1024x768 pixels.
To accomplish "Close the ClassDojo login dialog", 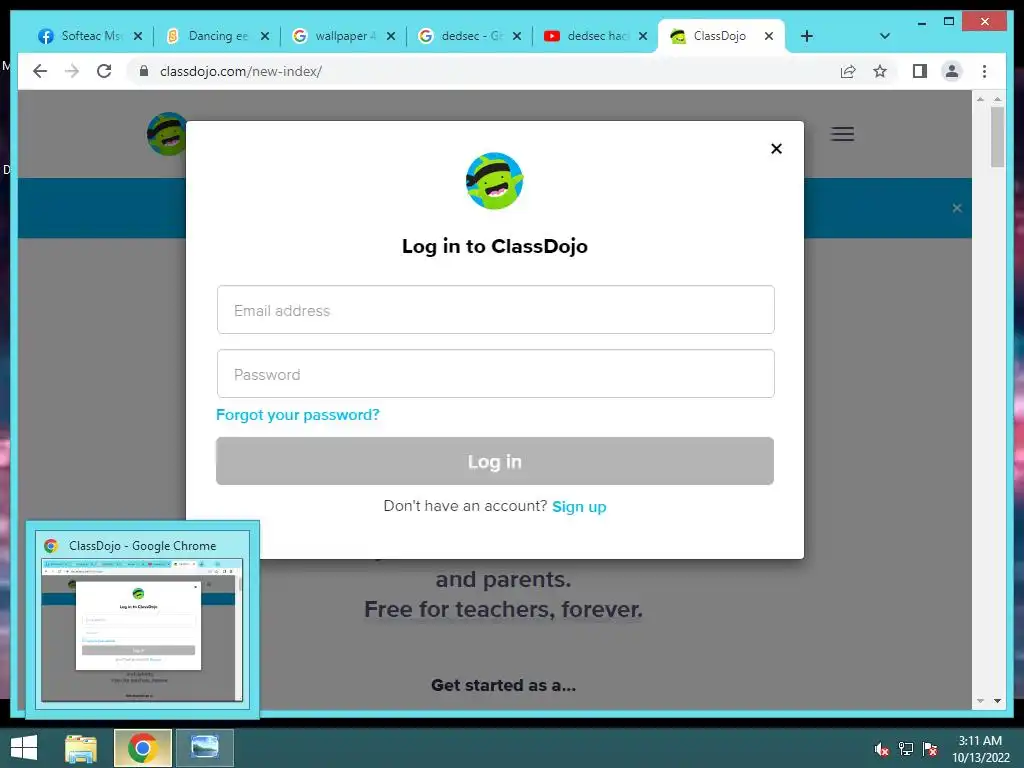I will pyautogui.click(x=776, y=149).
